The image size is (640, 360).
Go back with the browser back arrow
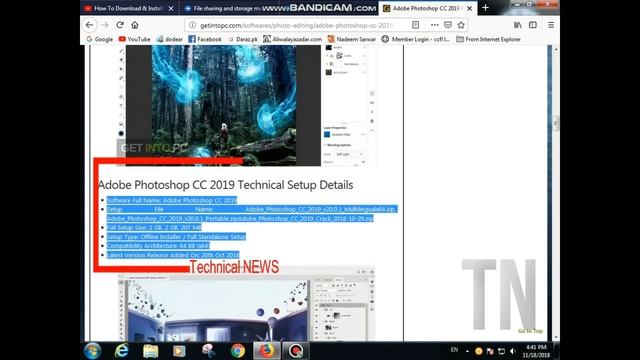pyautogui.click(x=89, y=25)
